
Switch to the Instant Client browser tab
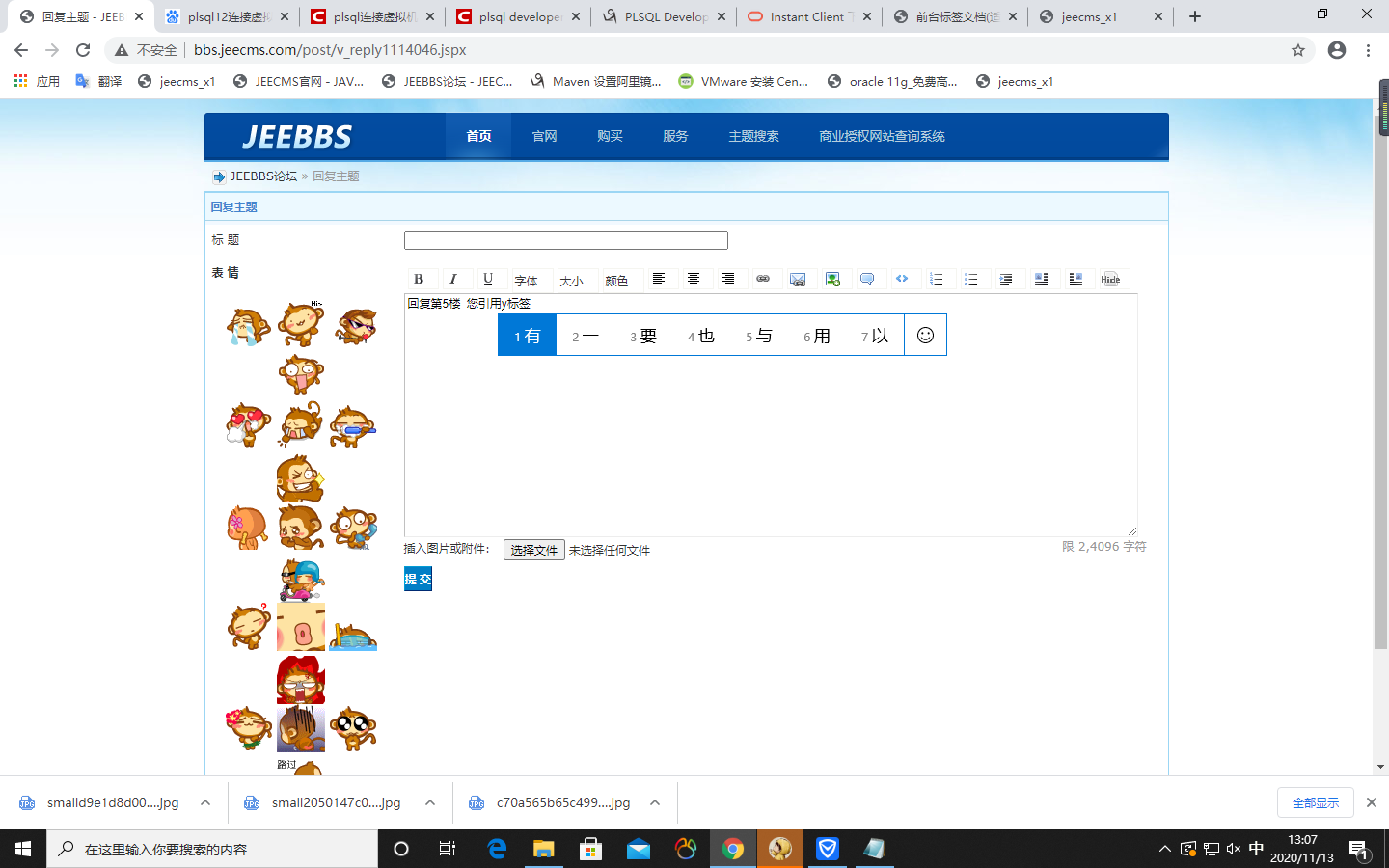tap(812, 16)
